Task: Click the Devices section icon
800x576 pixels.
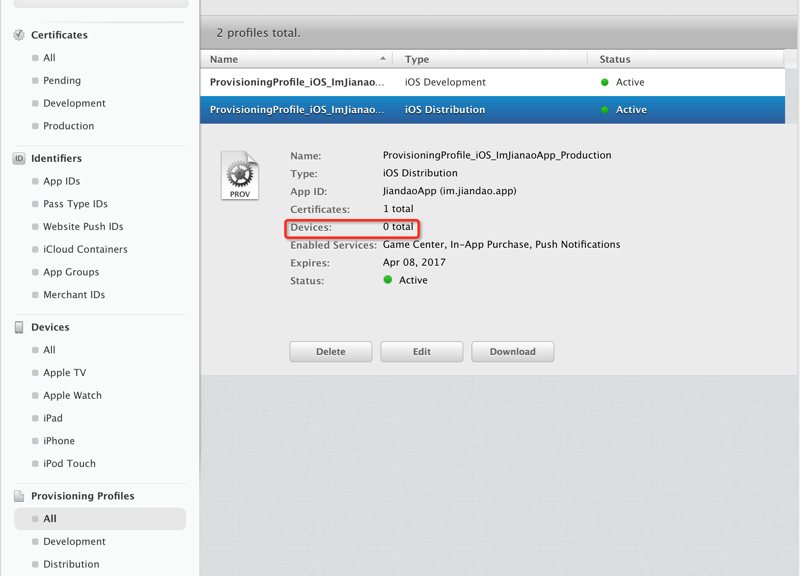Action: [19, 327]
